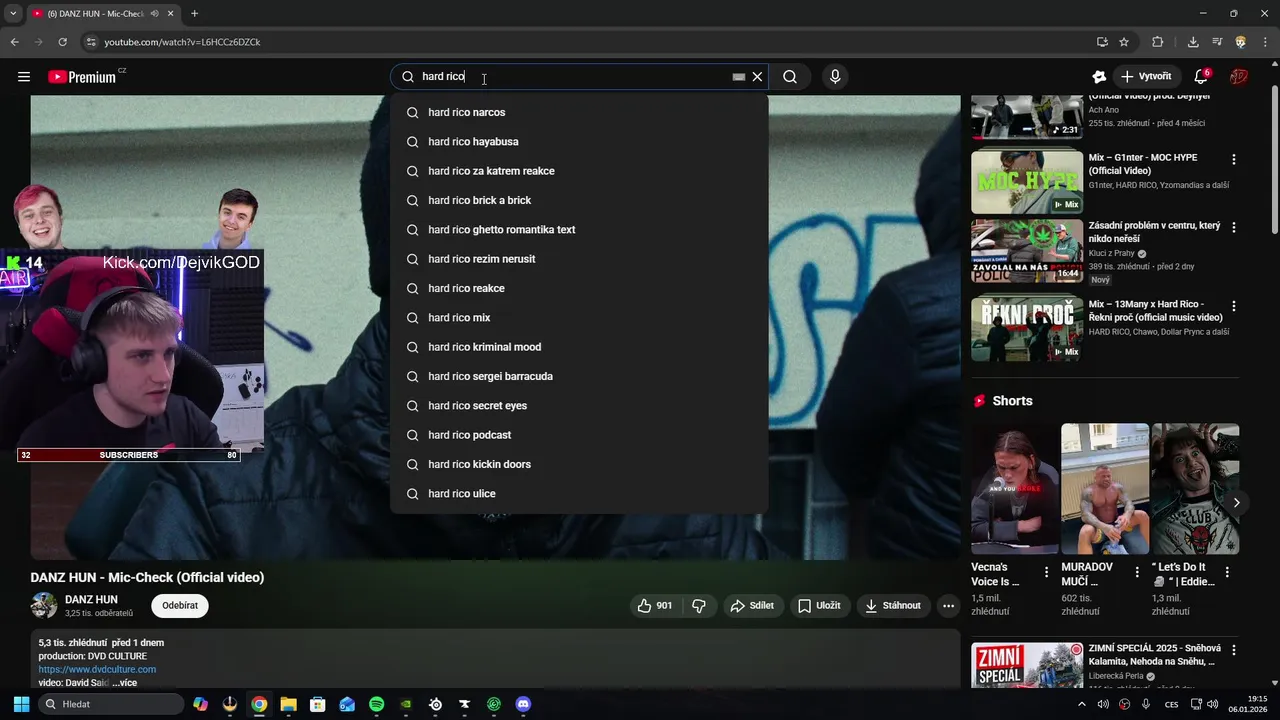Screen dimensions: 1280x720
Task: Click the Sdílet share button
Action: point(752,606)
